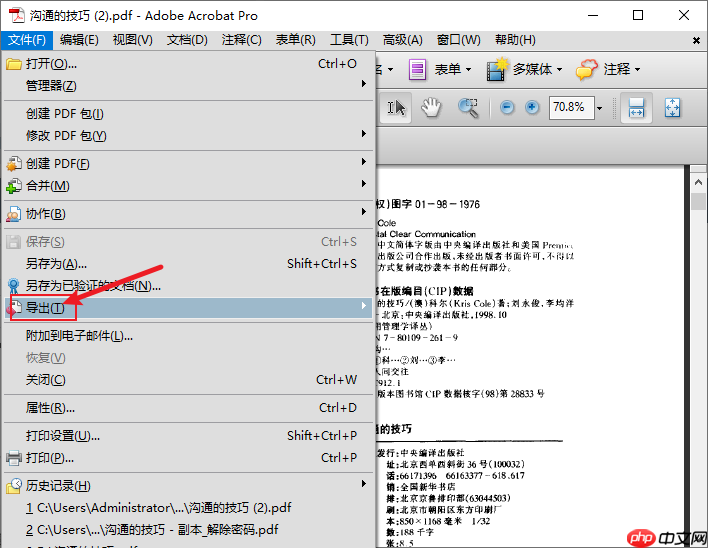708x548 pixels.
Task: Open the Multimedia (多媒体) dropdown arrow
Action: point(559,70)
